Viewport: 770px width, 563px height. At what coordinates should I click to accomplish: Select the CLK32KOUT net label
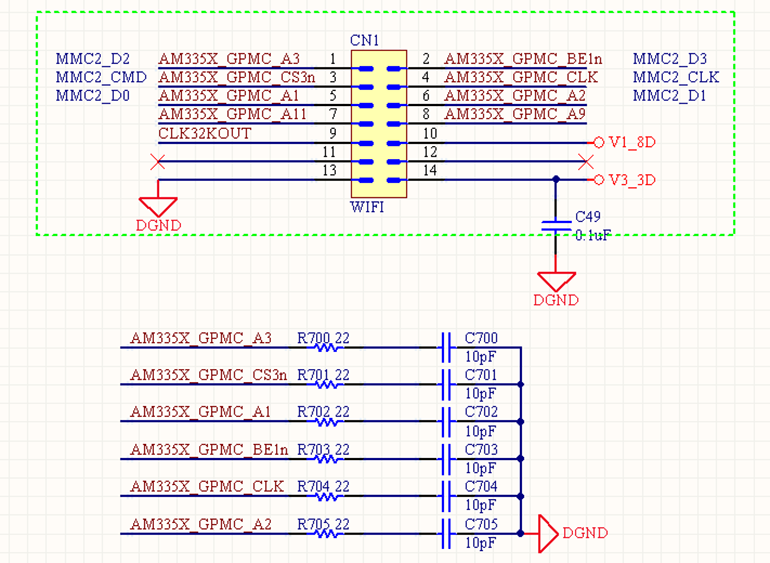pyautogui.click(x=205, y=134)
